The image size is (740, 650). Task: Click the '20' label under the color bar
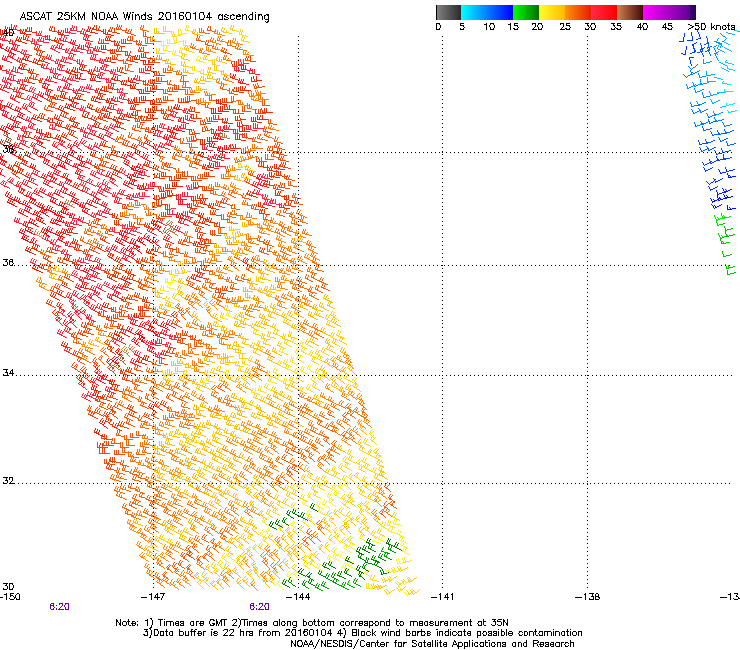point(537,26)
